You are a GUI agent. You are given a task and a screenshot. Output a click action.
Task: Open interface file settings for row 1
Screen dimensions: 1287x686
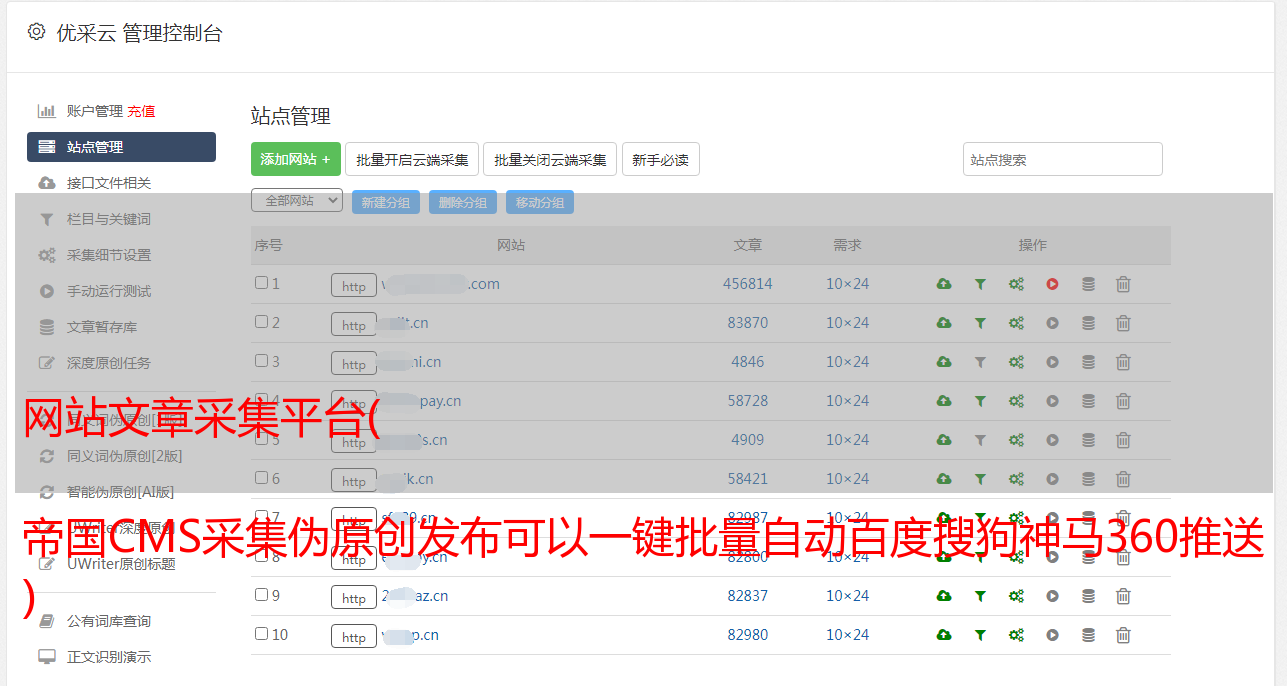(x=944, y=284)
